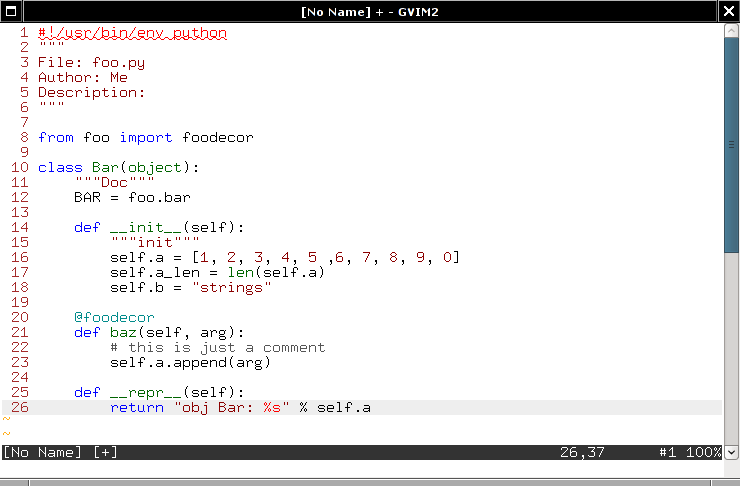Click 'self.b' on line 18
The height and width of the screenshot is (486, 740).
point(137,287)
